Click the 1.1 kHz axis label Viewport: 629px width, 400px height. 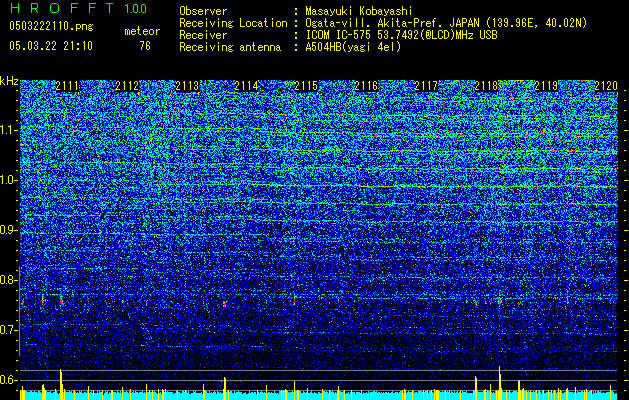coord(8,130)
